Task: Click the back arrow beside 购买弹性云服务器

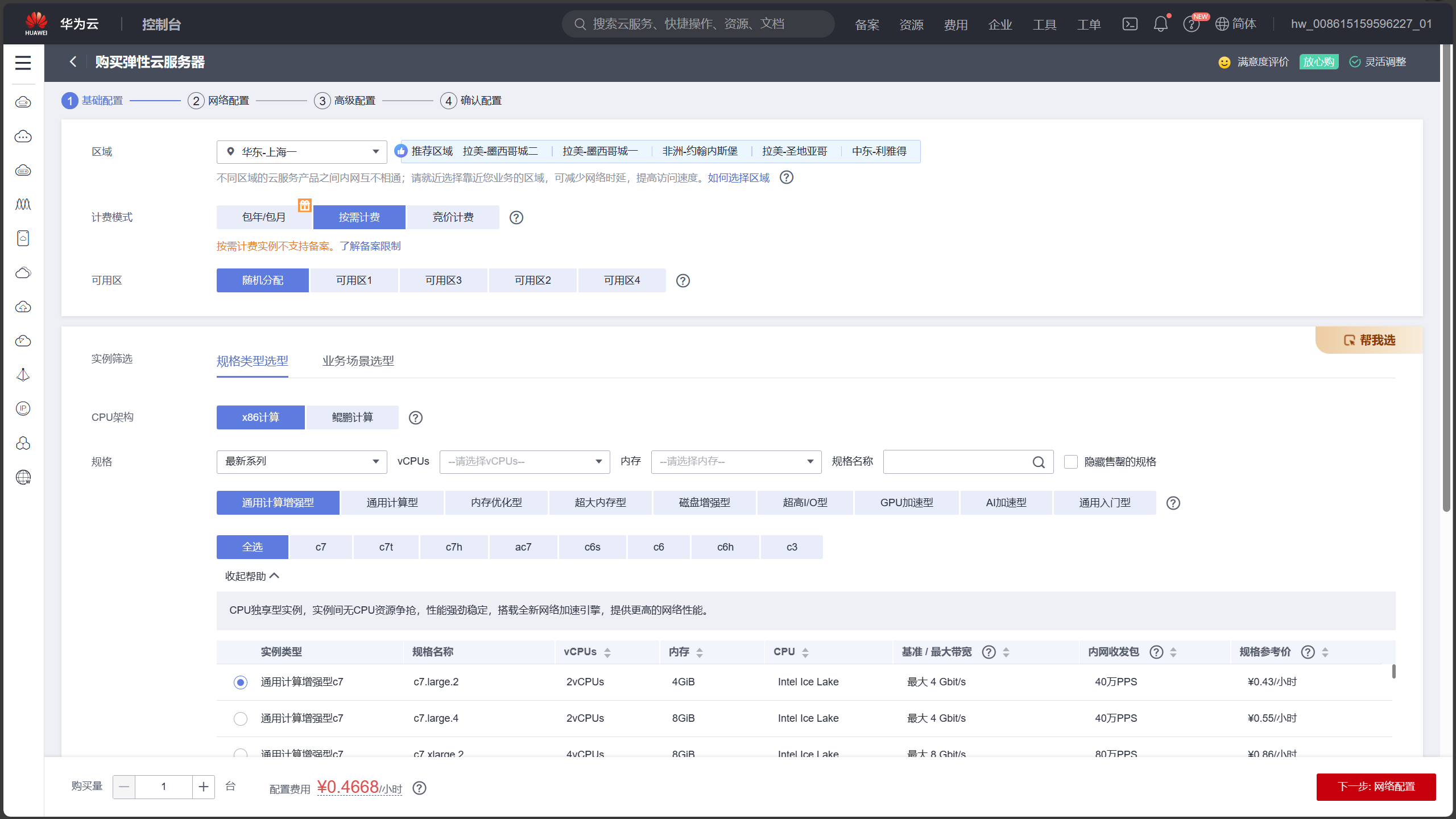Action: coord(73,61)
